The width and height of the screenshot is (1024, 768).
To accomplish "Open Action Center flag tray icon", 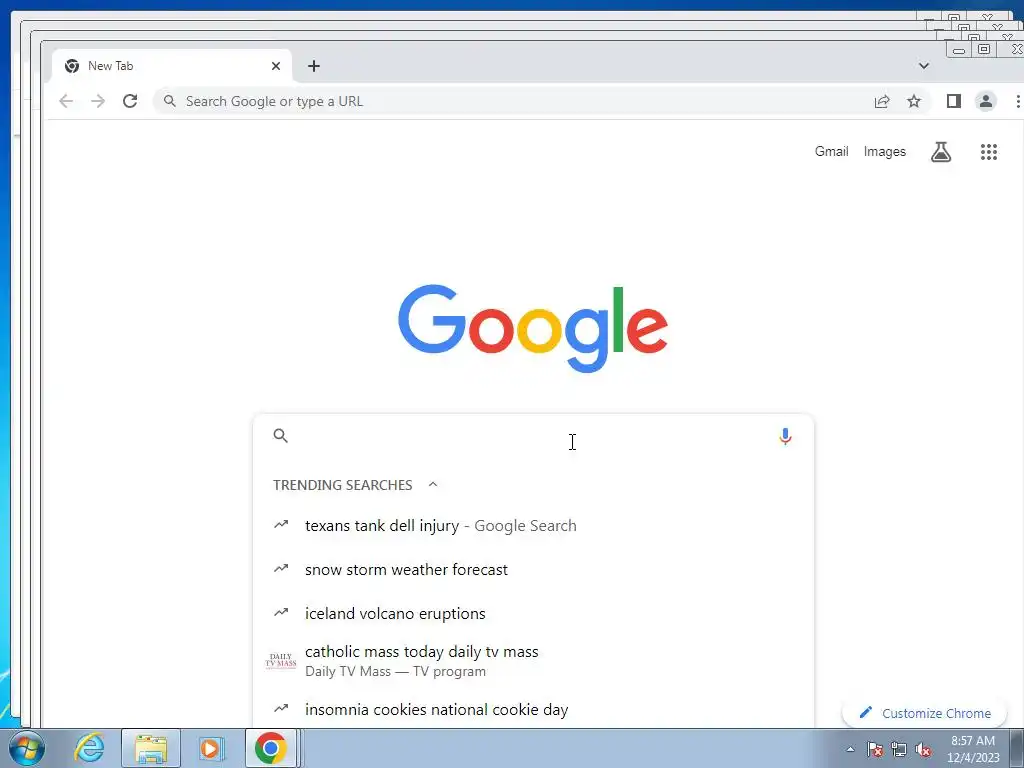I will click(x=875, y=749).
